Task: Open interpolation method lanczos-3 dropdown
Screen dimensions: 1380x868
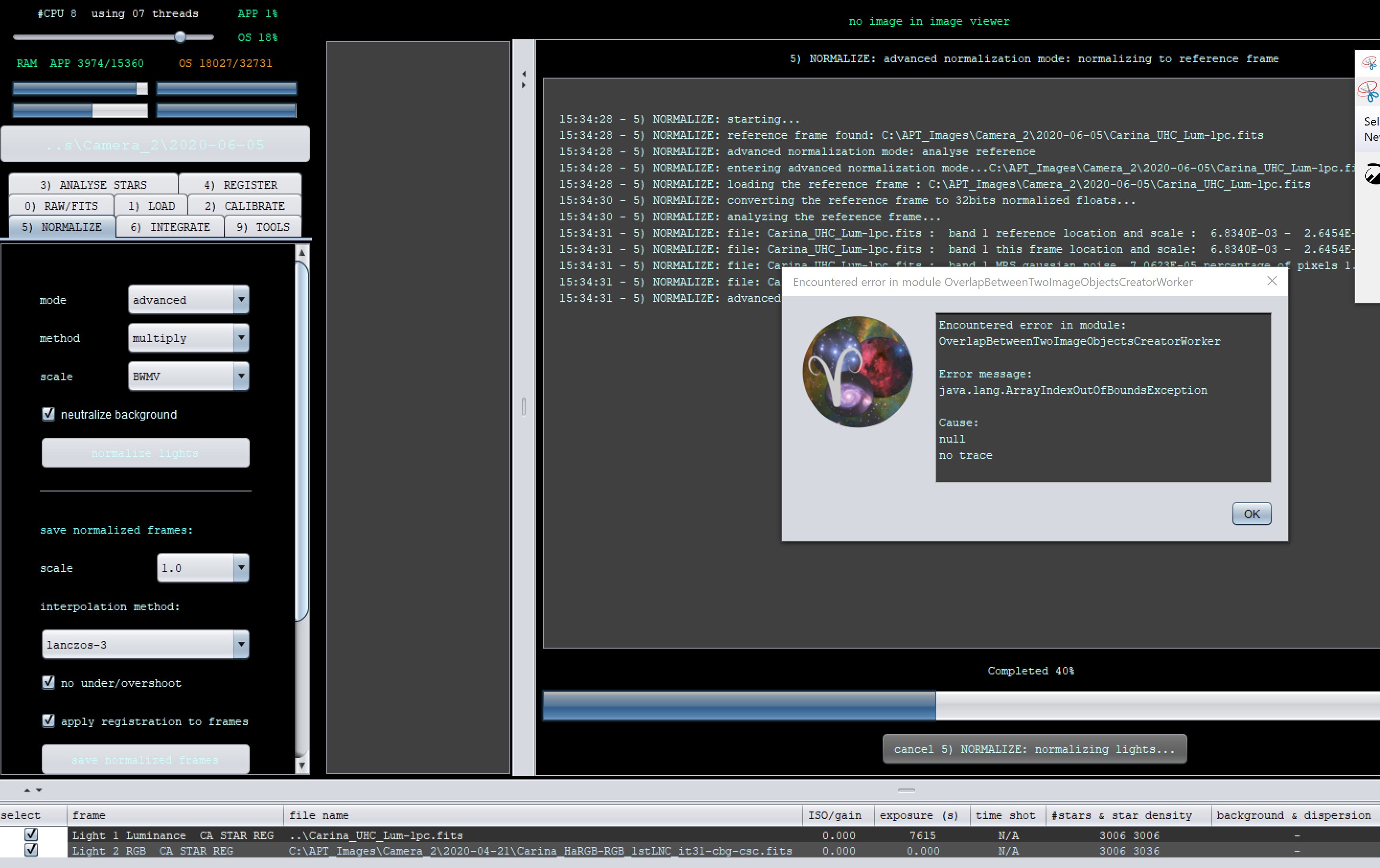Action: tap(145, 645)
